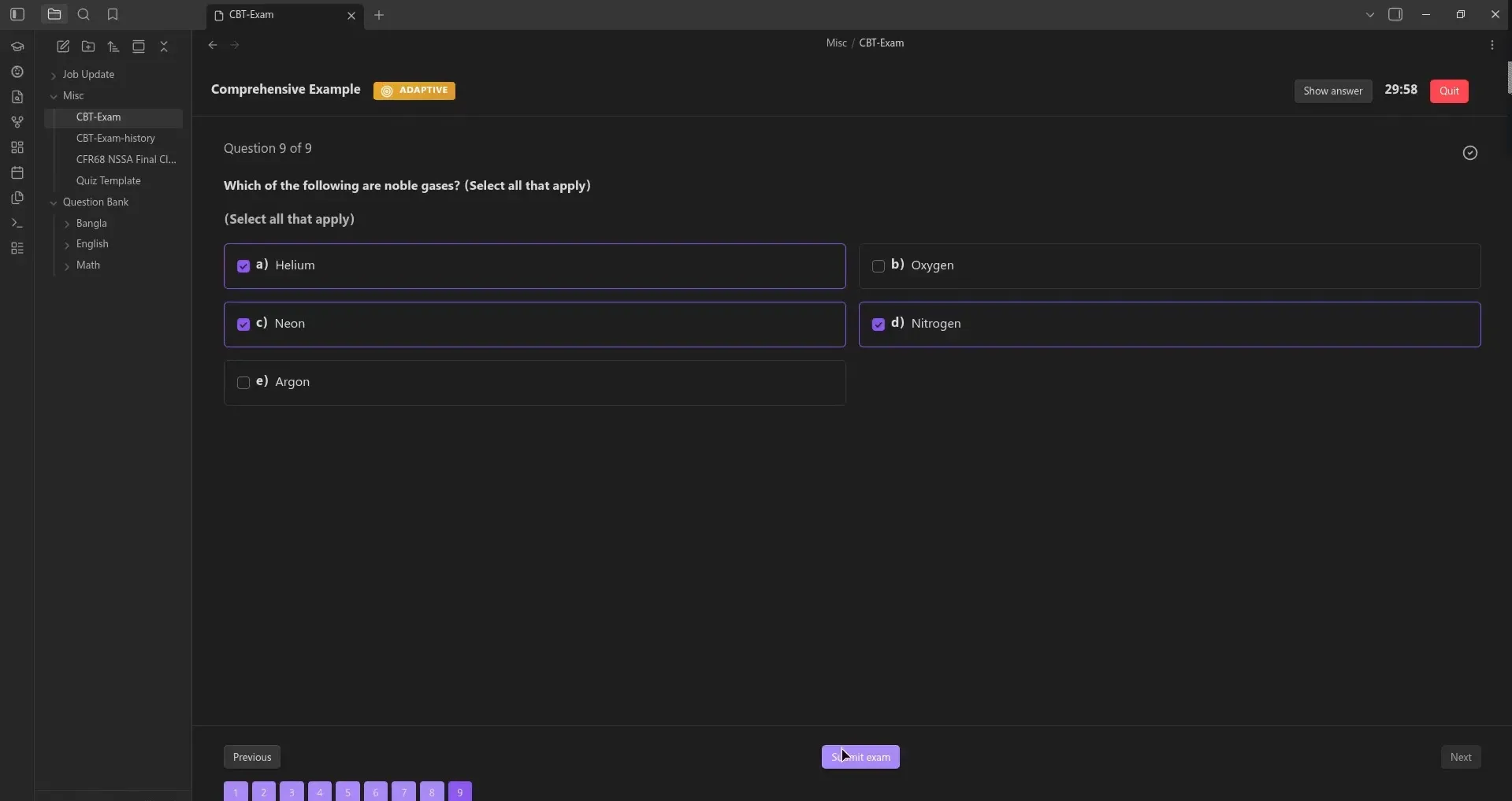The height and width of the screenshot is (801, 1512).
Task: Open new tab plus icon
Action: pos(379,15)
